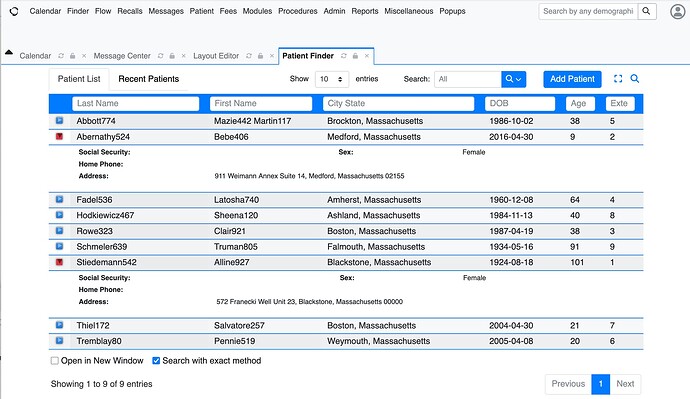The width and height of the screenshot is (690, 399).
Task: Switch to the Message Center tab
Action: click(122, 56)
